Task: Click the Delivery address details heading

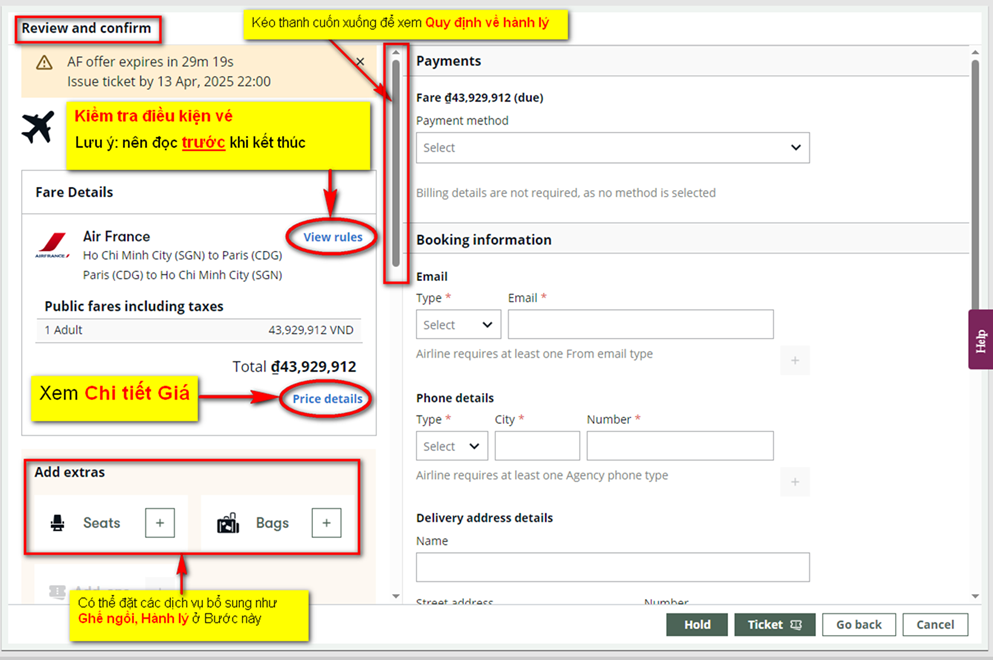Action: point(484,517)
